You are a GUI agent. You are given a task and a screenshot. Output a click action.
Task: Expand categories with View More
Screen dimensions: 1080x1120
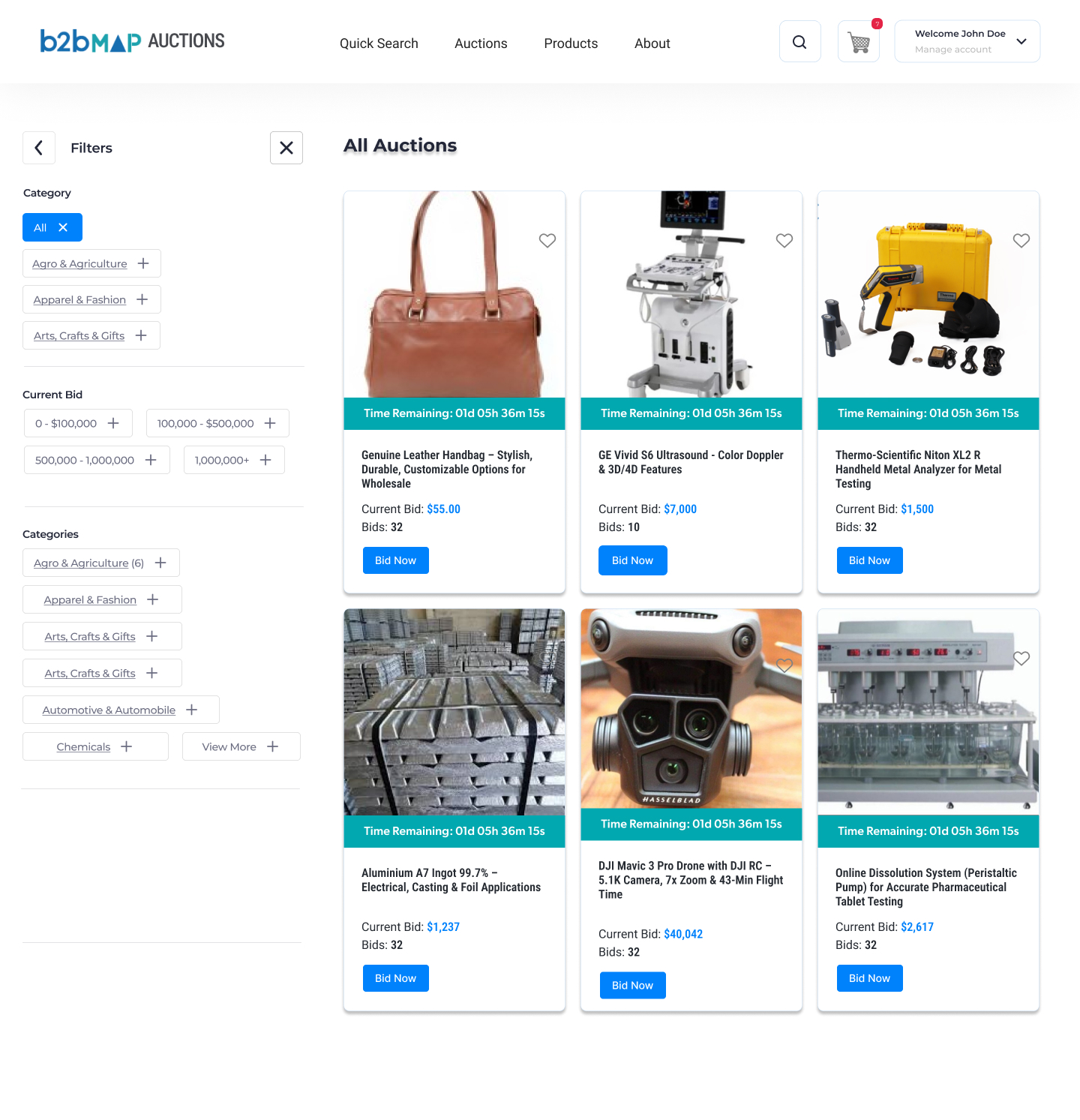(x=241, y=746)
